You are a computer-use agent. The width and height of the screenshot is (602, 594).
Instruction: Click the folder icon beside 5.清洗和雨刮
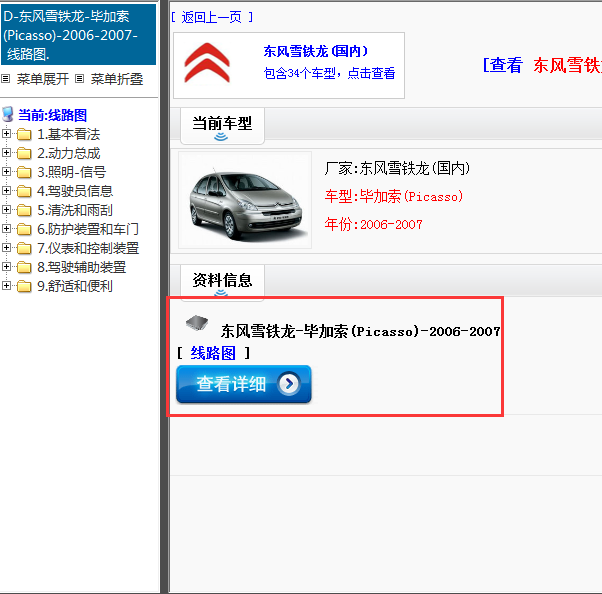click(24, 210)
